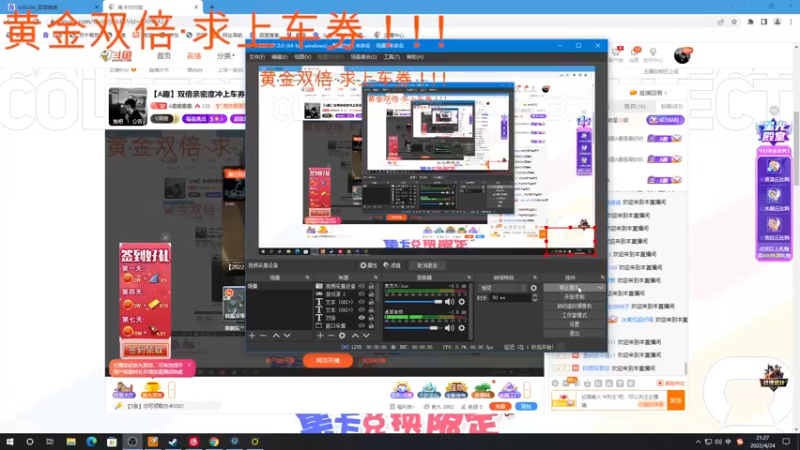Switch to OBS Studio in the taskbar

click(x=132, y=442)
